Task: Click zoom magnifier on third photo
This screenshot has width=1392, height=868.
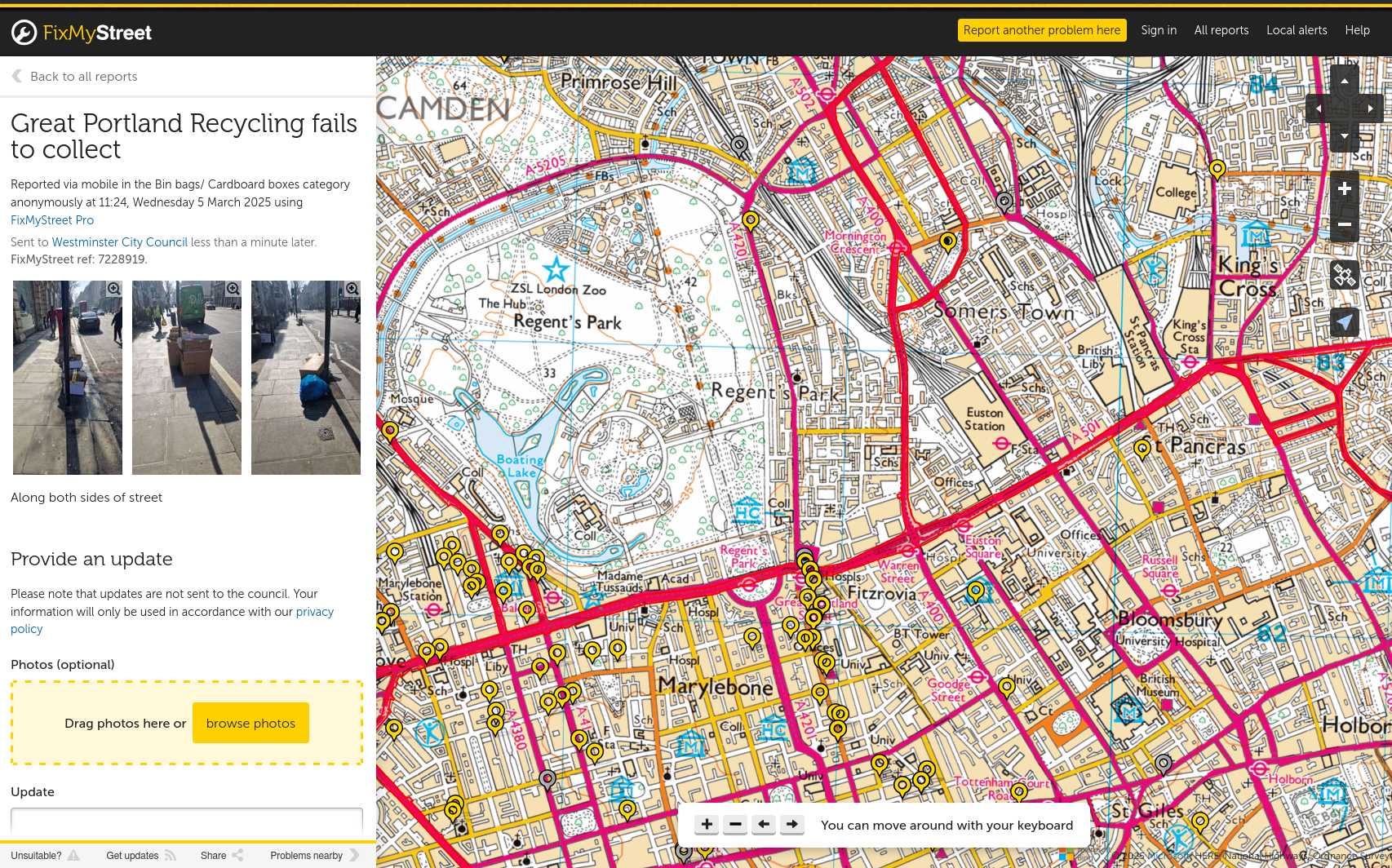Action: (x=352, y=289)
